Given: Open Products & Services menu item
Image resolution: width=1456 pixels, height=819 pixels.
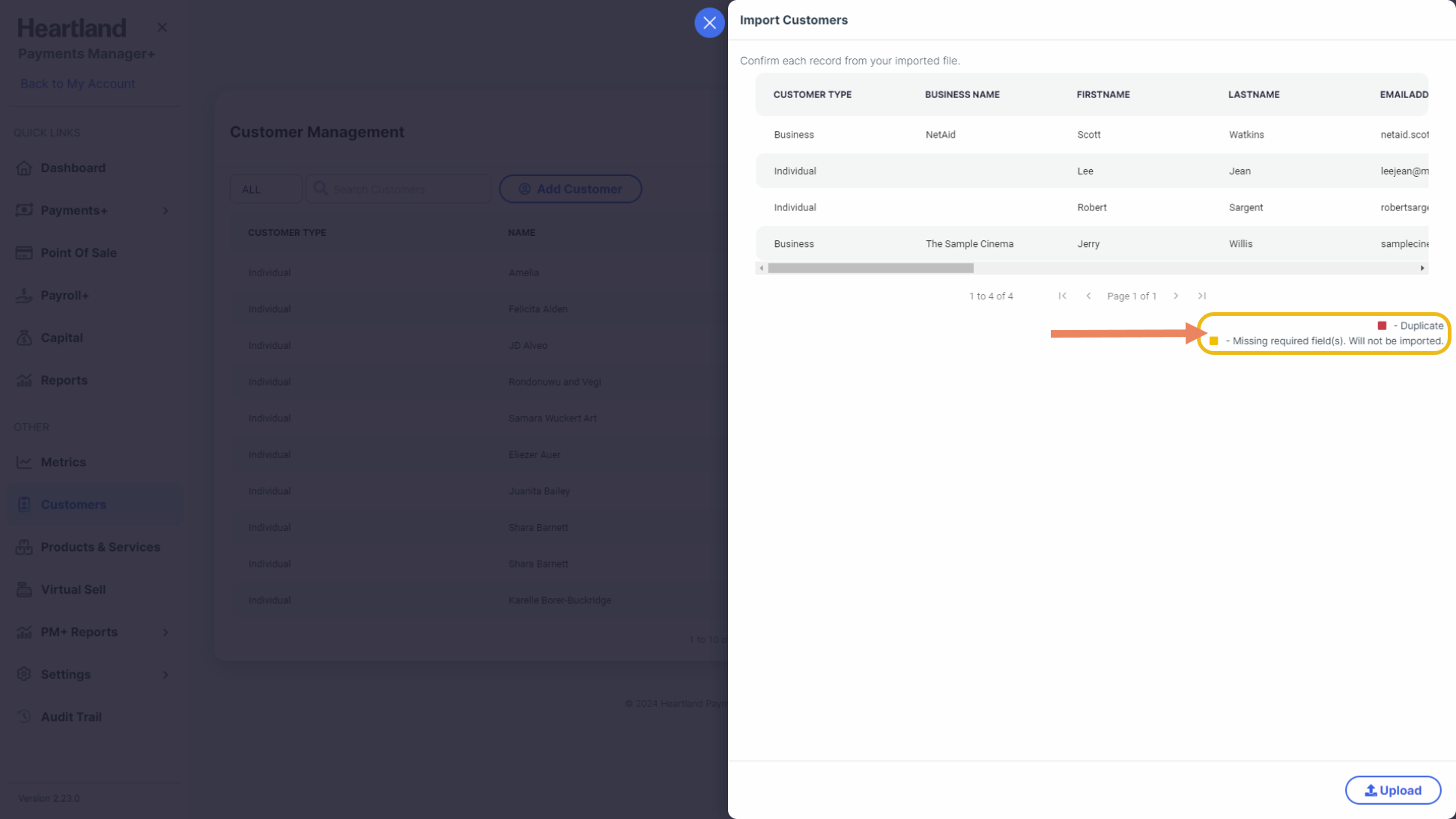Looking at the screenshot, I should (x=100, y=547).
